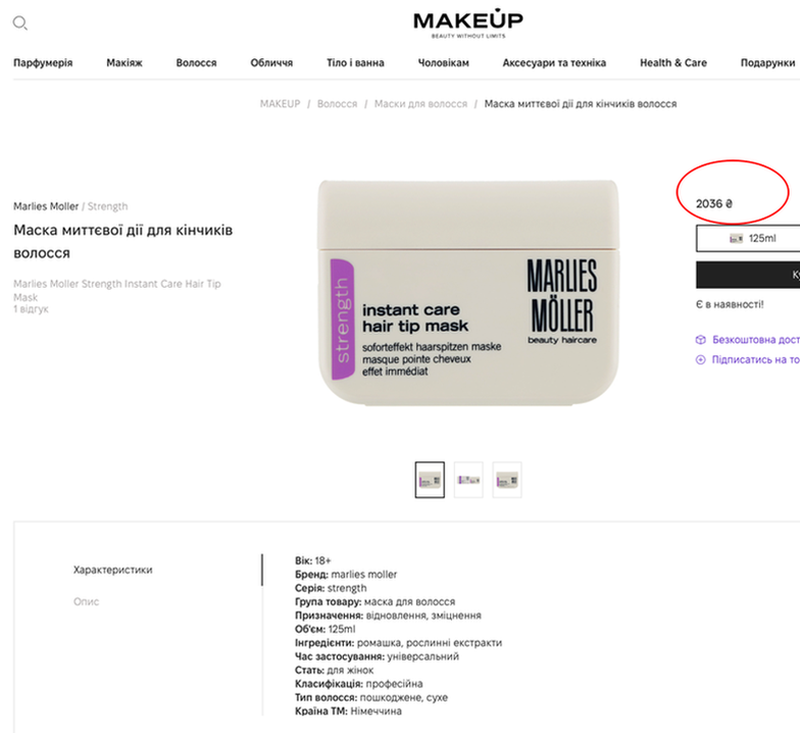Image resolution: width=800 pixels, height=733 pixels.
Task: Select the third product thumbnail
Action: (507, 480)
